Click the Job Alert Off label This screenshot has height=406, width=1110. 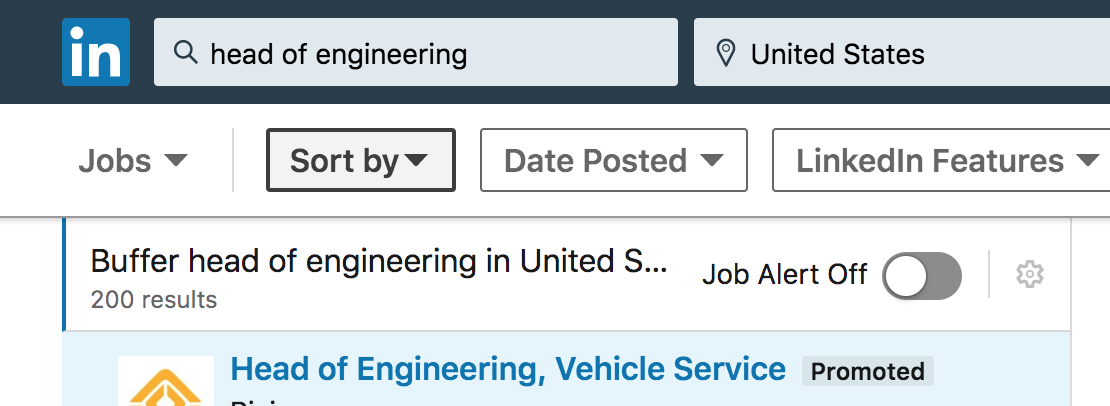(784, 274)
